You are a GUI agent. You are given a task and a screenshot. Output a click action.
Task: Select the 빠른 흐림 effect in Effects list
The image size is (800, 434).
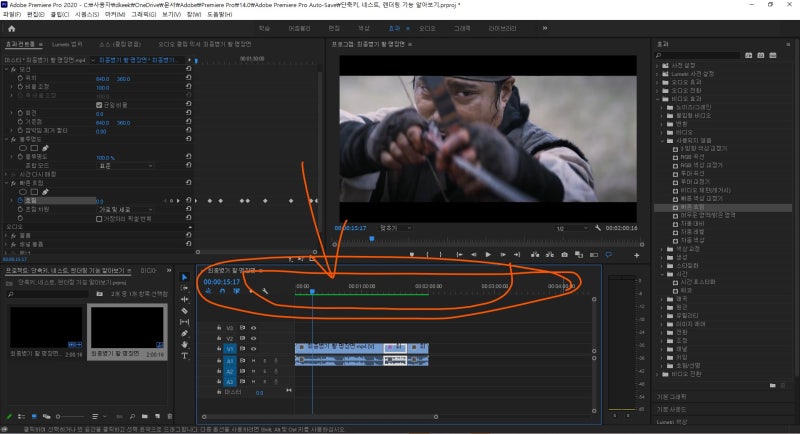[x=692, y=208]
